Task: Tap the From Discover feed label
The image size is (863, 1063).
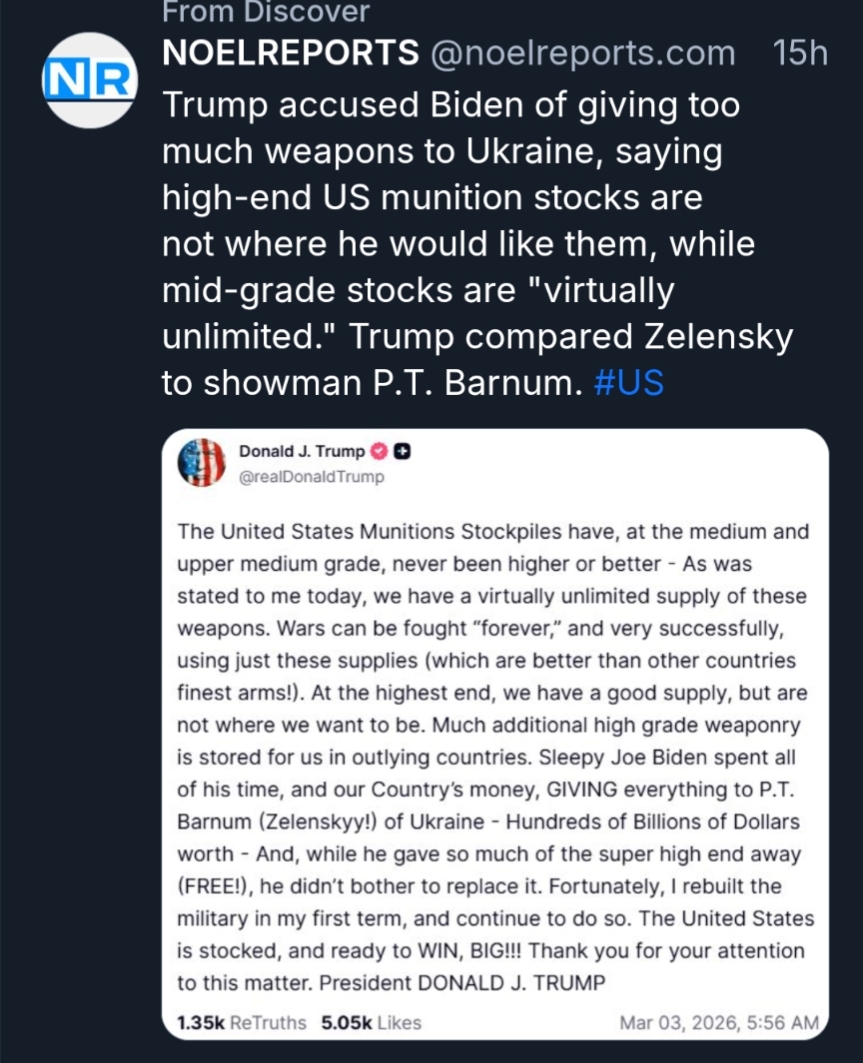Action: [x=265, y=12]
